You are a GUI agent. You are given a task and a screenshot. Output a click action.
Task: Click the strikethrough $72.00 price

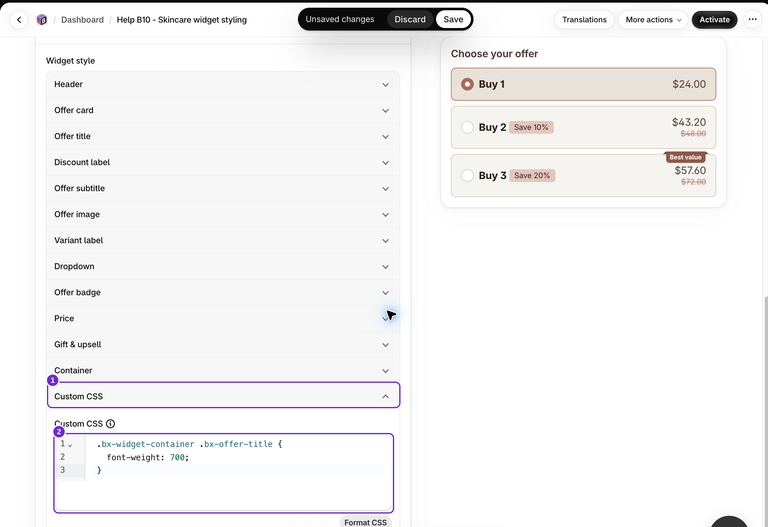tap(694, 182)
